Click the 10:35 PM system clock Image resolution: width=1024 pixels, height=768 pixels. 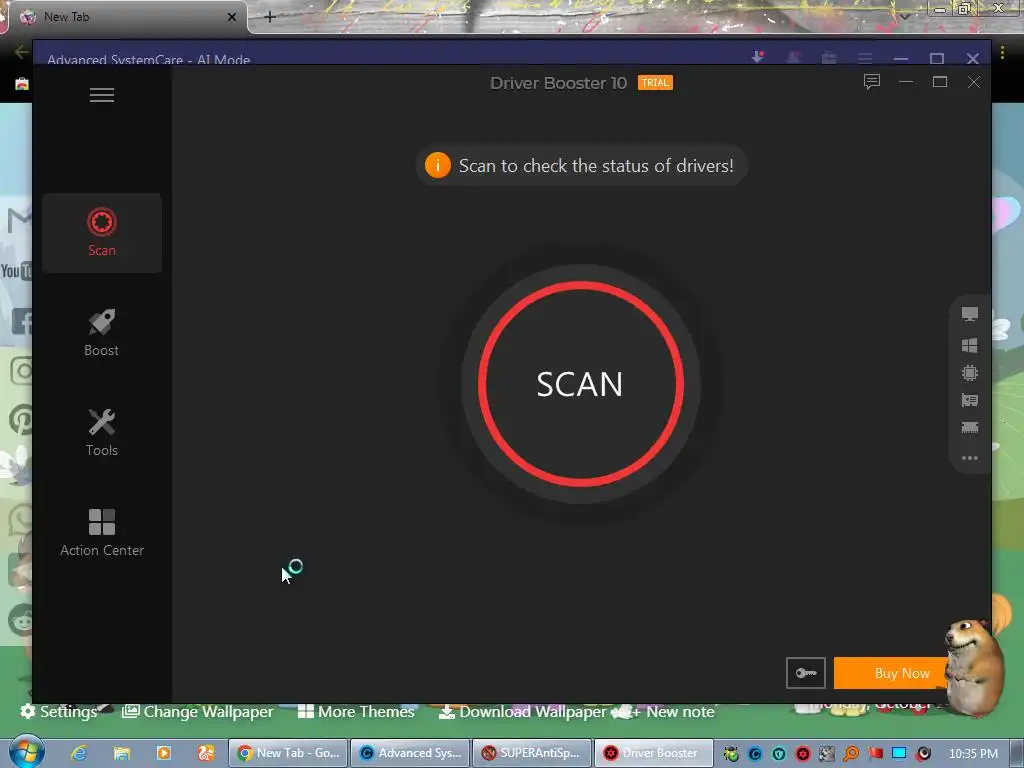pos(973,754)
